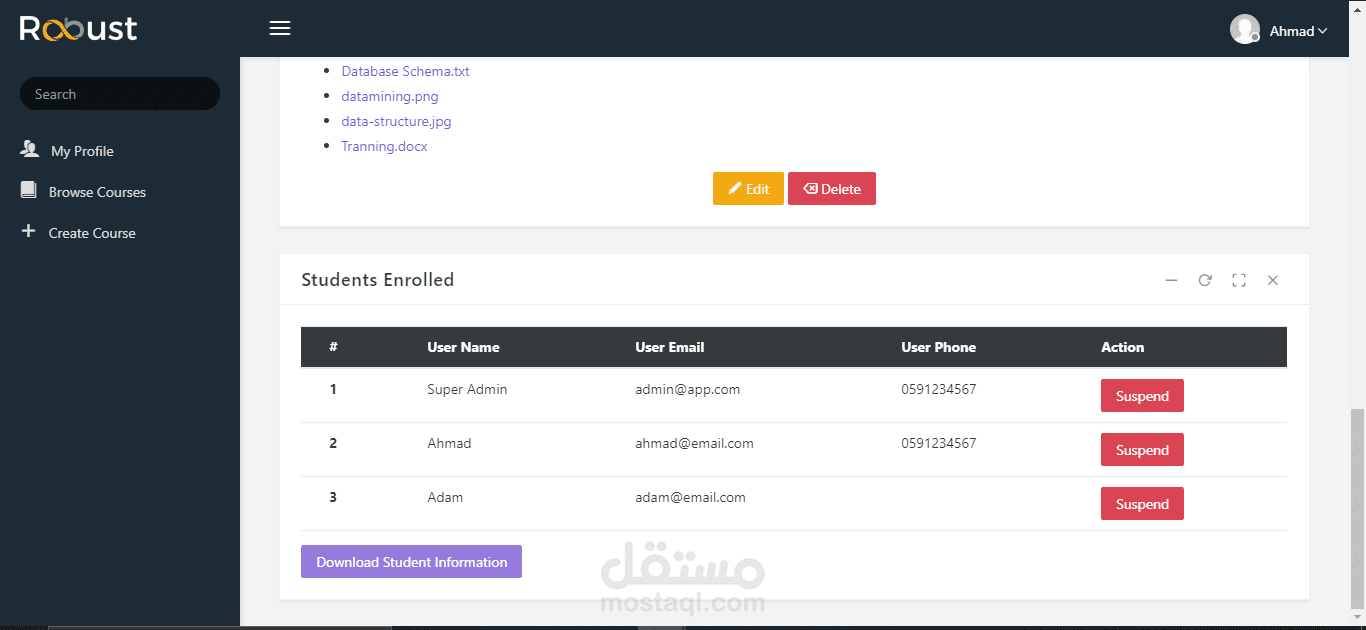Click the User Phone column header
Screen dimensions: 1366x630
[938, 347]
